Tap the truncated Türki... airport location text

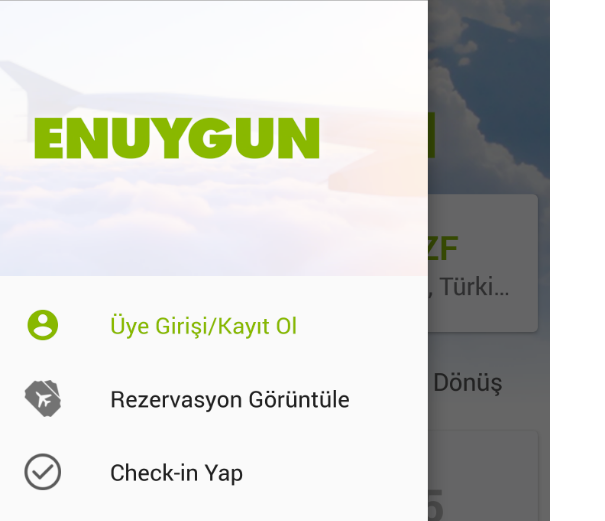click(469, 287)
